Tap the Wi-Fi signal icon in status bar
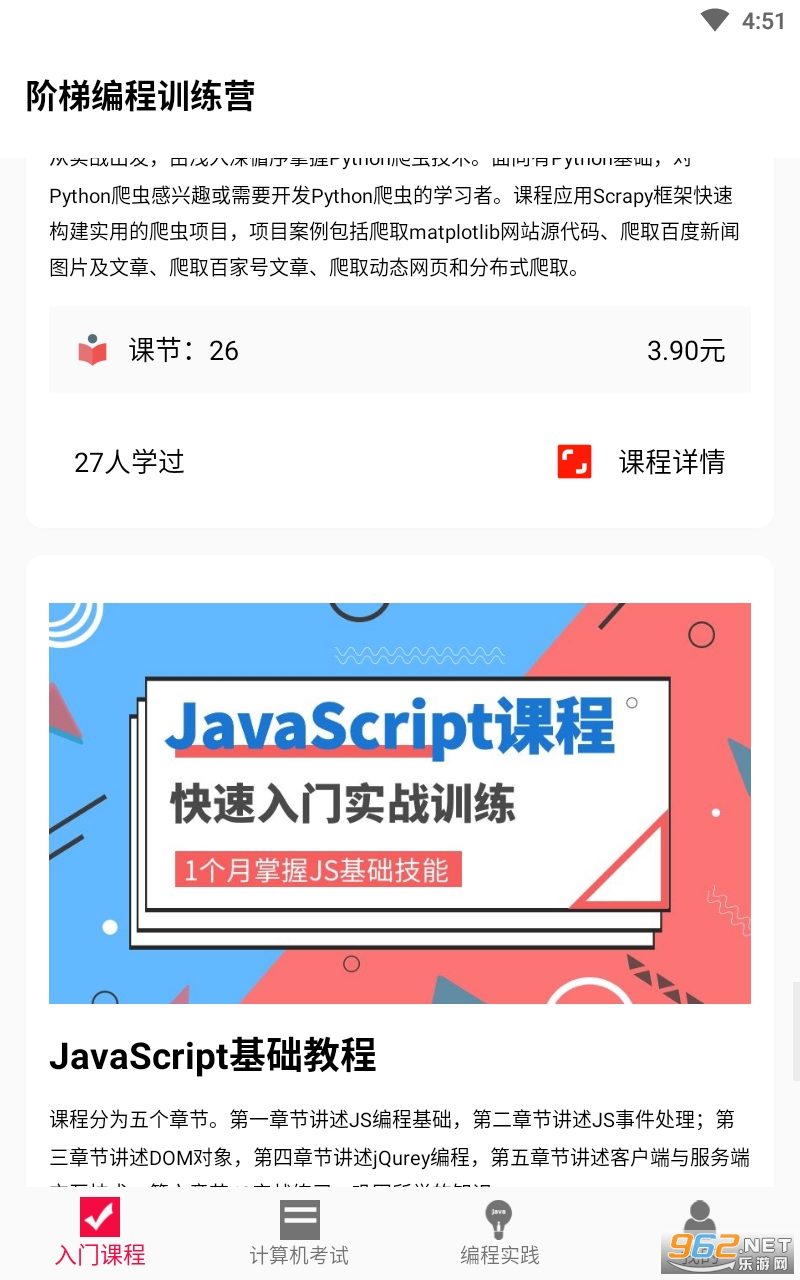This screenshot has height=1280, width=800. click(x=715, y=20)
